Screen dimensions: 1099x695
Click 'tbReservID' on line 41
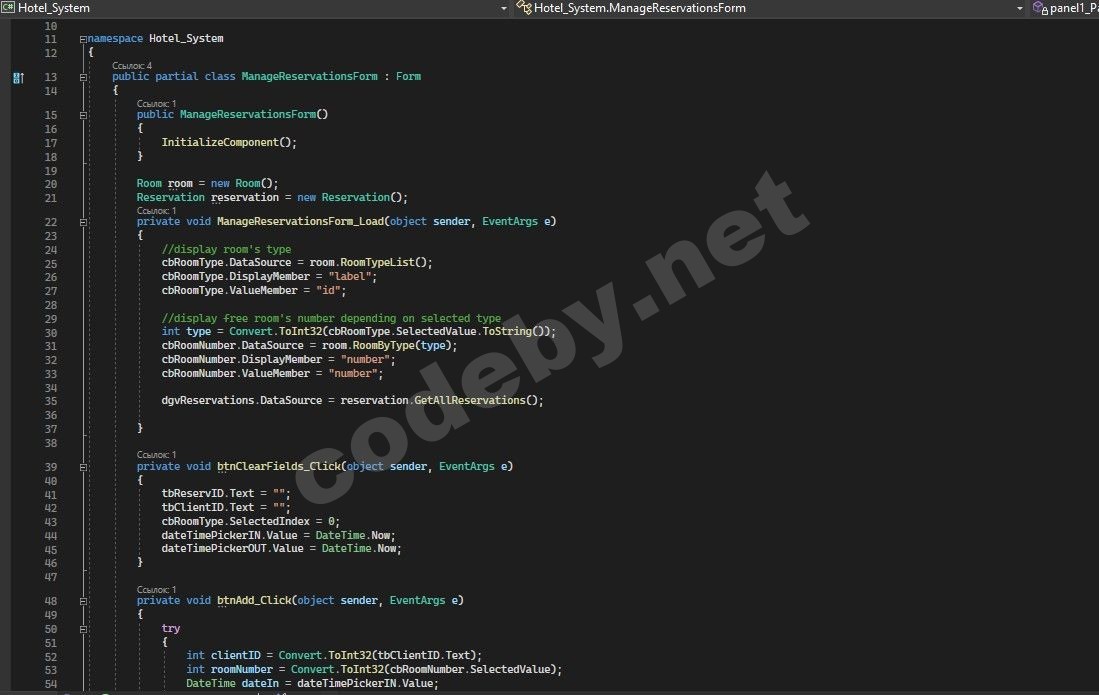coord(192,493)
